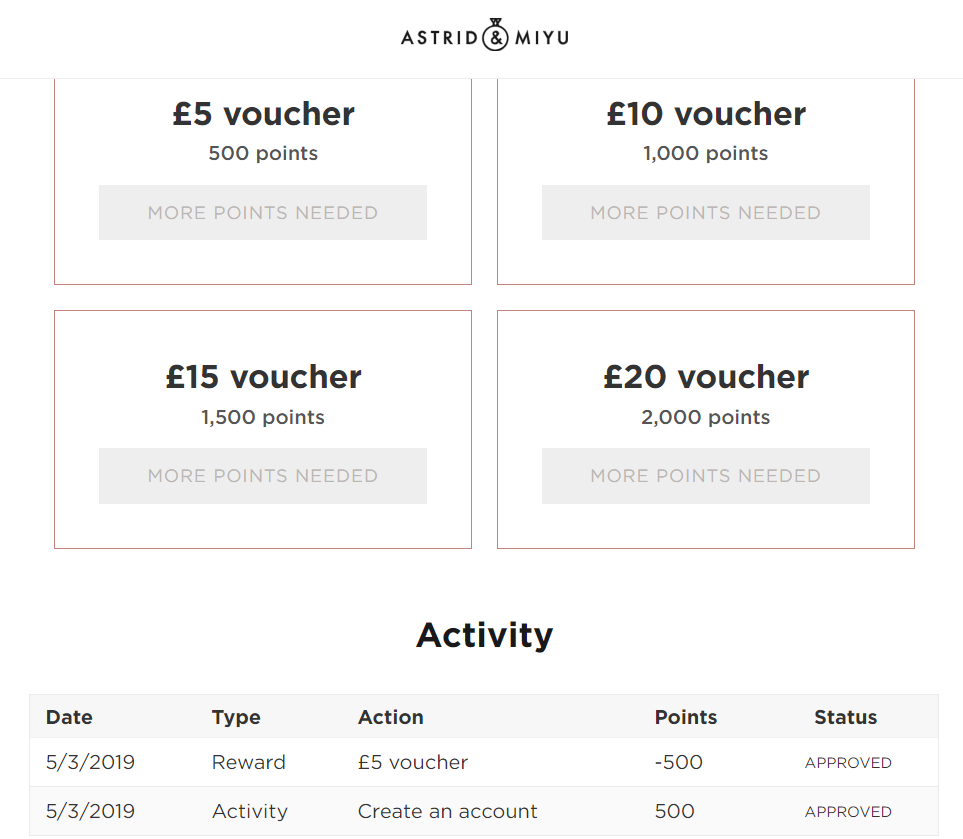Screen dimensions: 963x839
Task: Click the Action column header
Action: coord(391,717)
